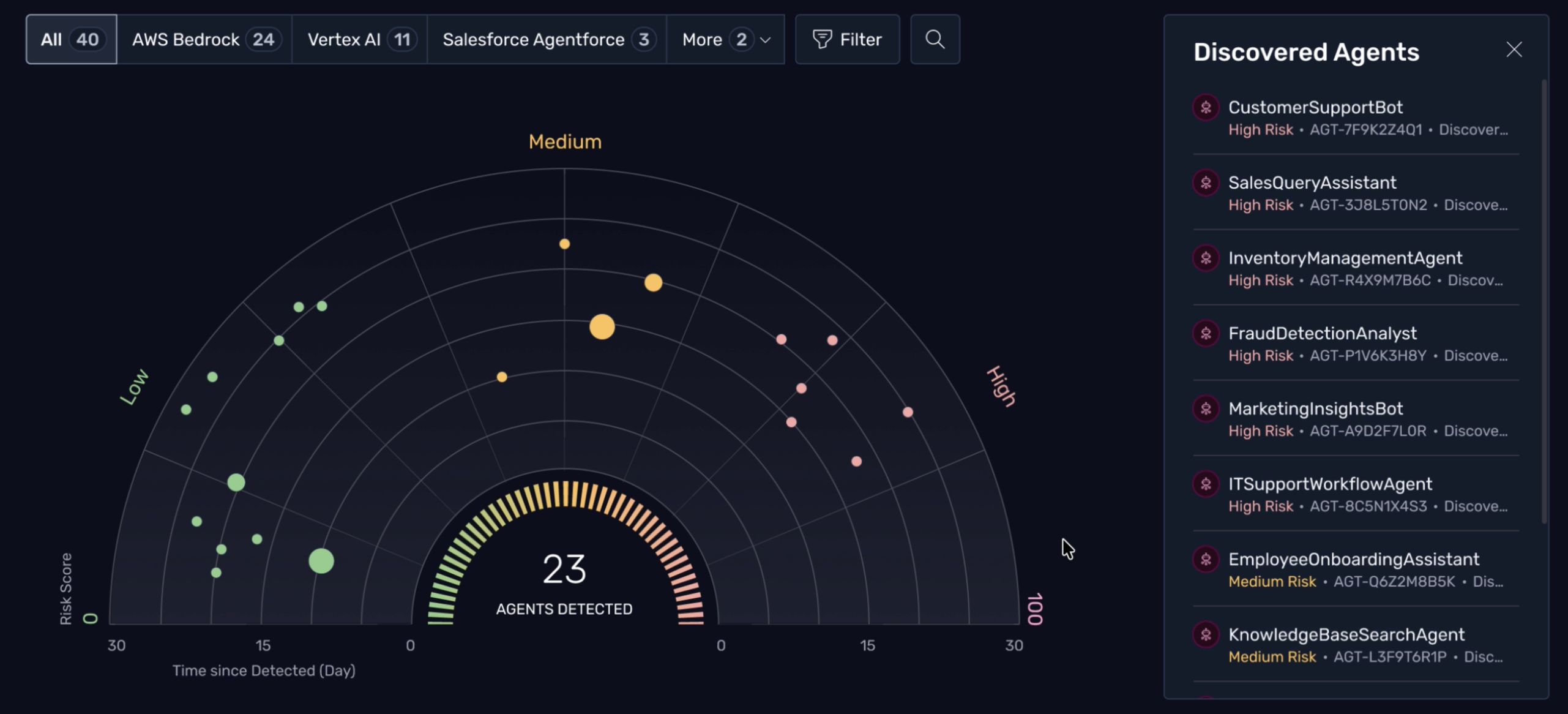Click the InventoryManagementAgent agent icon

1206,258
